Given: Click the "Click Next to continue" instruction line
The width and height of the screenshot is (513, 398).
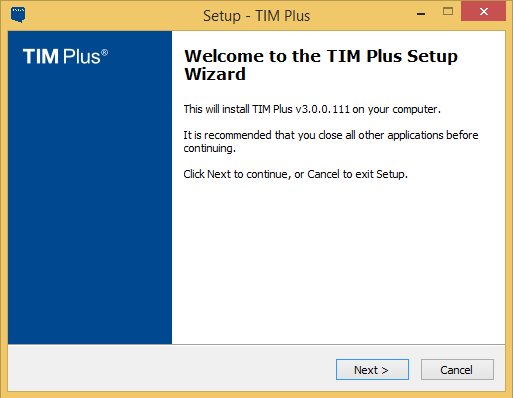Looking at the screenshot, I should pos(296,174).
